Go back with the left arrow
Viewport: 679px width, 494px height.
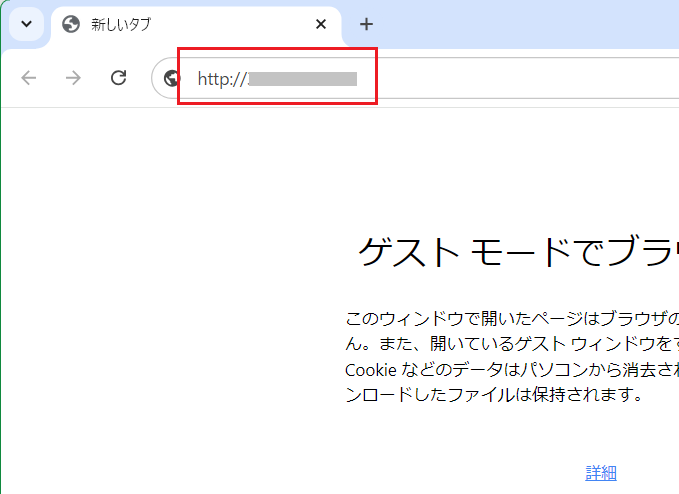pos(29,78)
